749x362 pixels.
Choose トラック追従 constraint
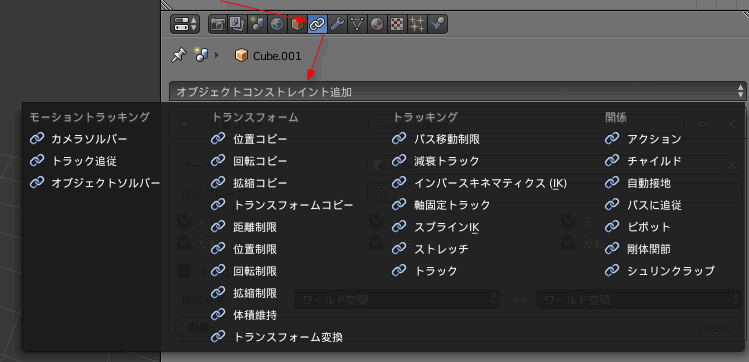[x=73, y=161]
